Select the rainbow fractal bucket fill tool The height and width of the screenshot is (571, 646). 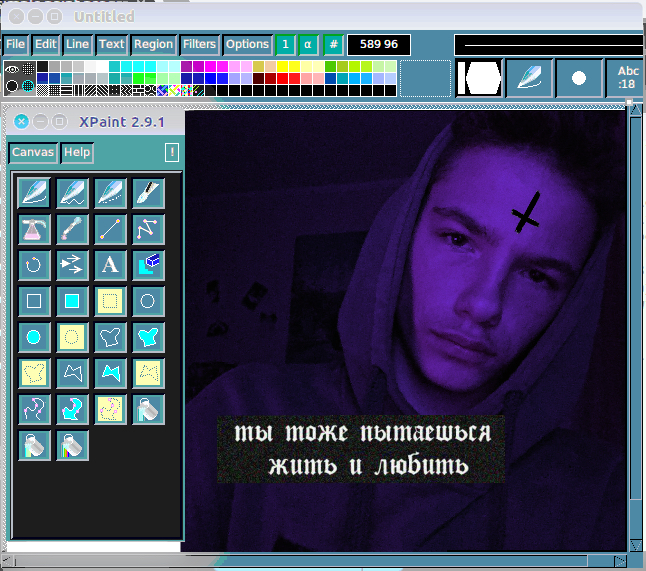72,446
